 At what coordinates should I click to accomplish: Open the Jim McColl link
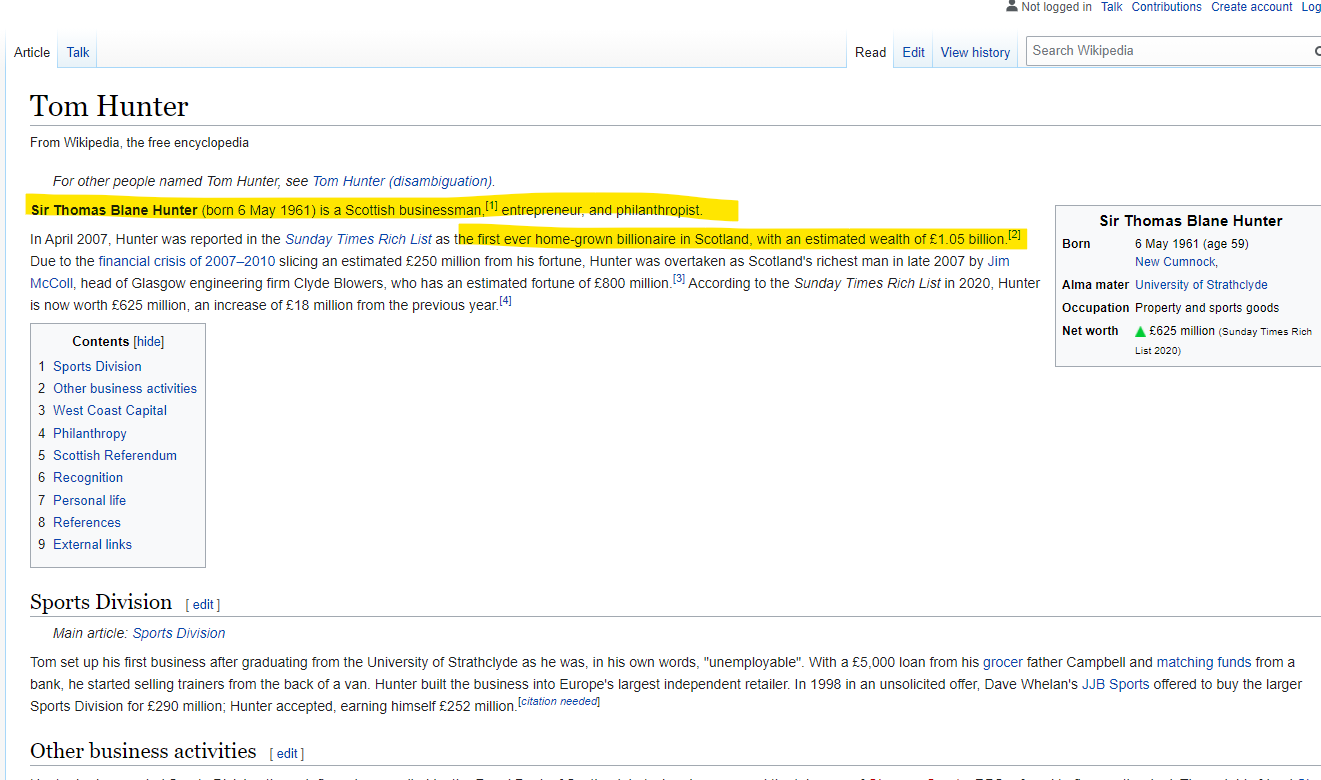(x=998, y=261)
